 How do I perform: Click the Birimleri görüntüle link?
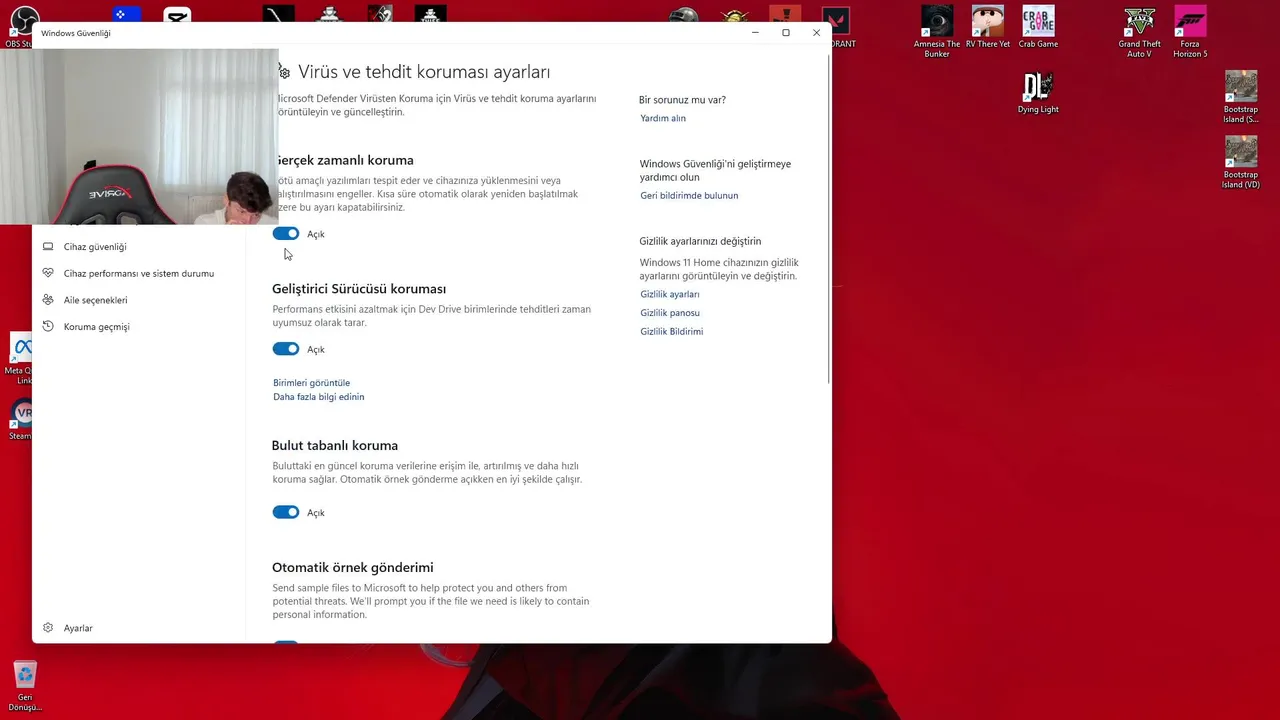[x=311, y=383]
